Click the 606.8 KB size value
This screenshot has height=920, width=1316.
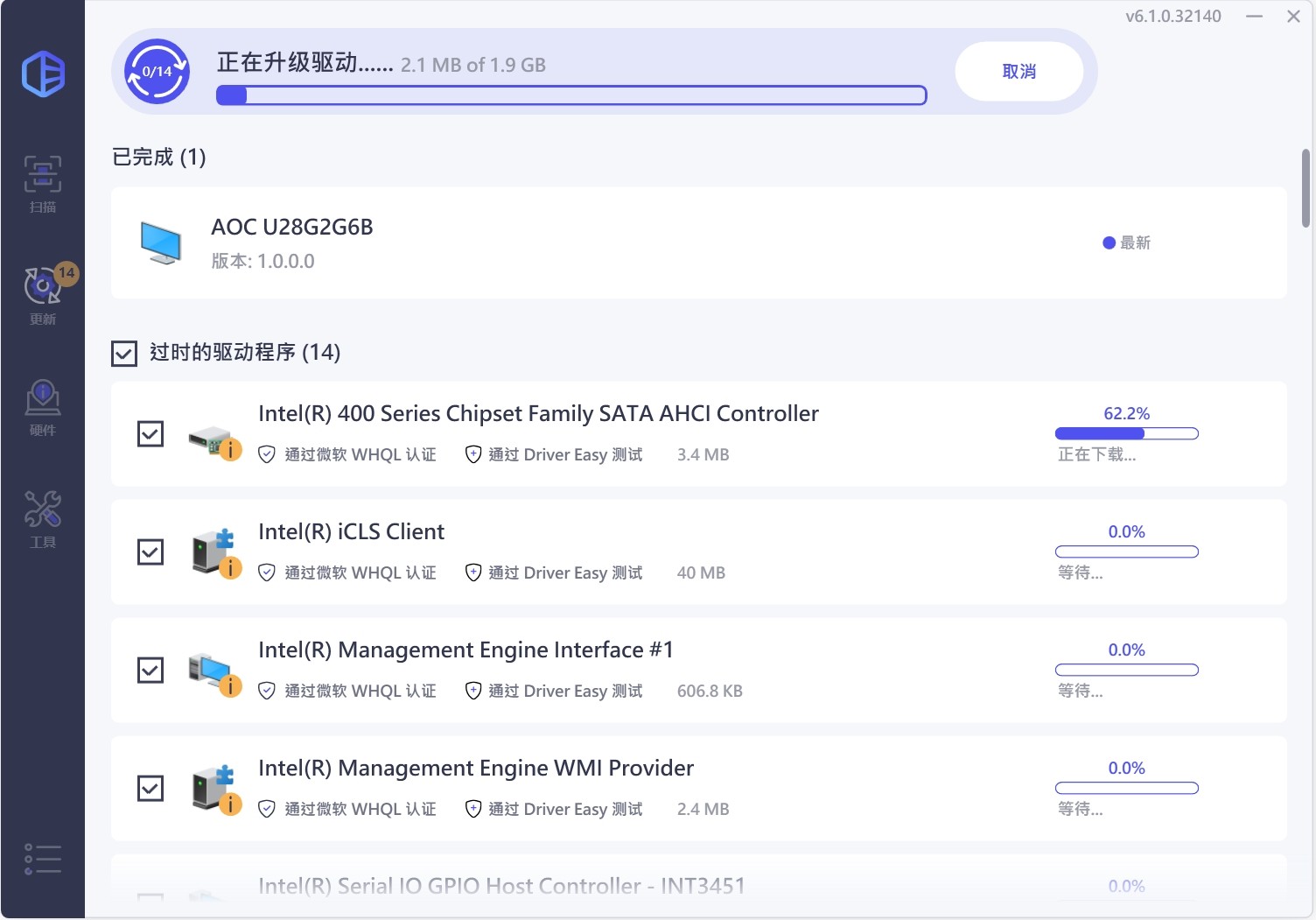tap(710, 691)
